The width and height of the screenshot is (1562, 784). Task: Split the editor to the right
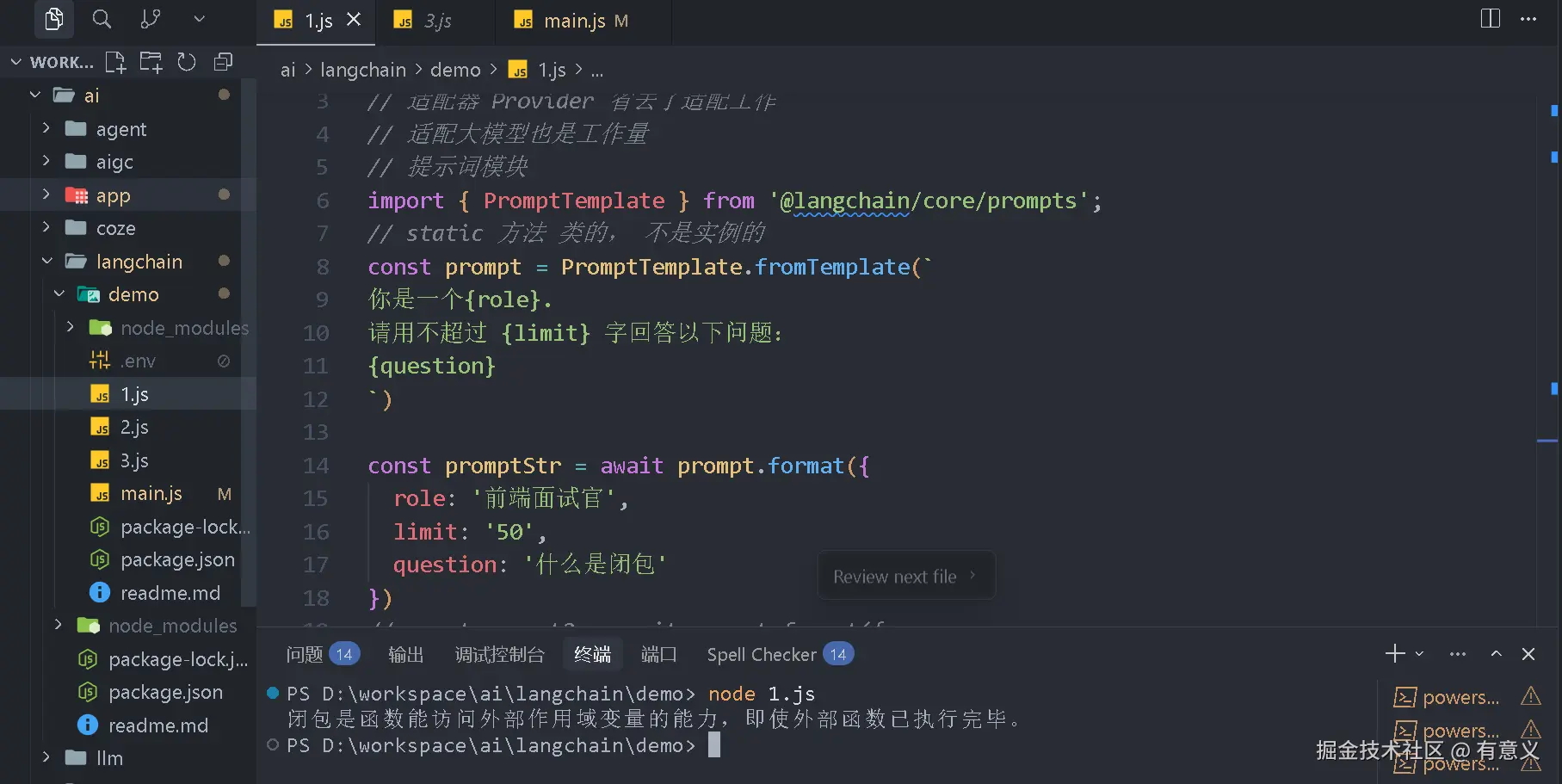1491,19
